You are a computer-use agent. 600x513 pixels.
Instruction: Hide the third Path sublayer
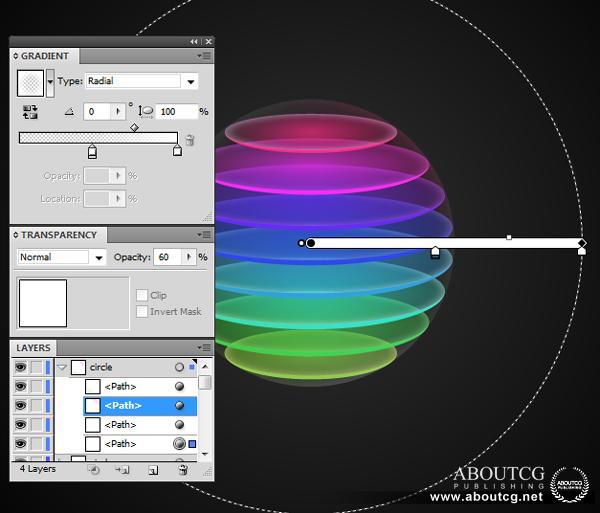20,425
